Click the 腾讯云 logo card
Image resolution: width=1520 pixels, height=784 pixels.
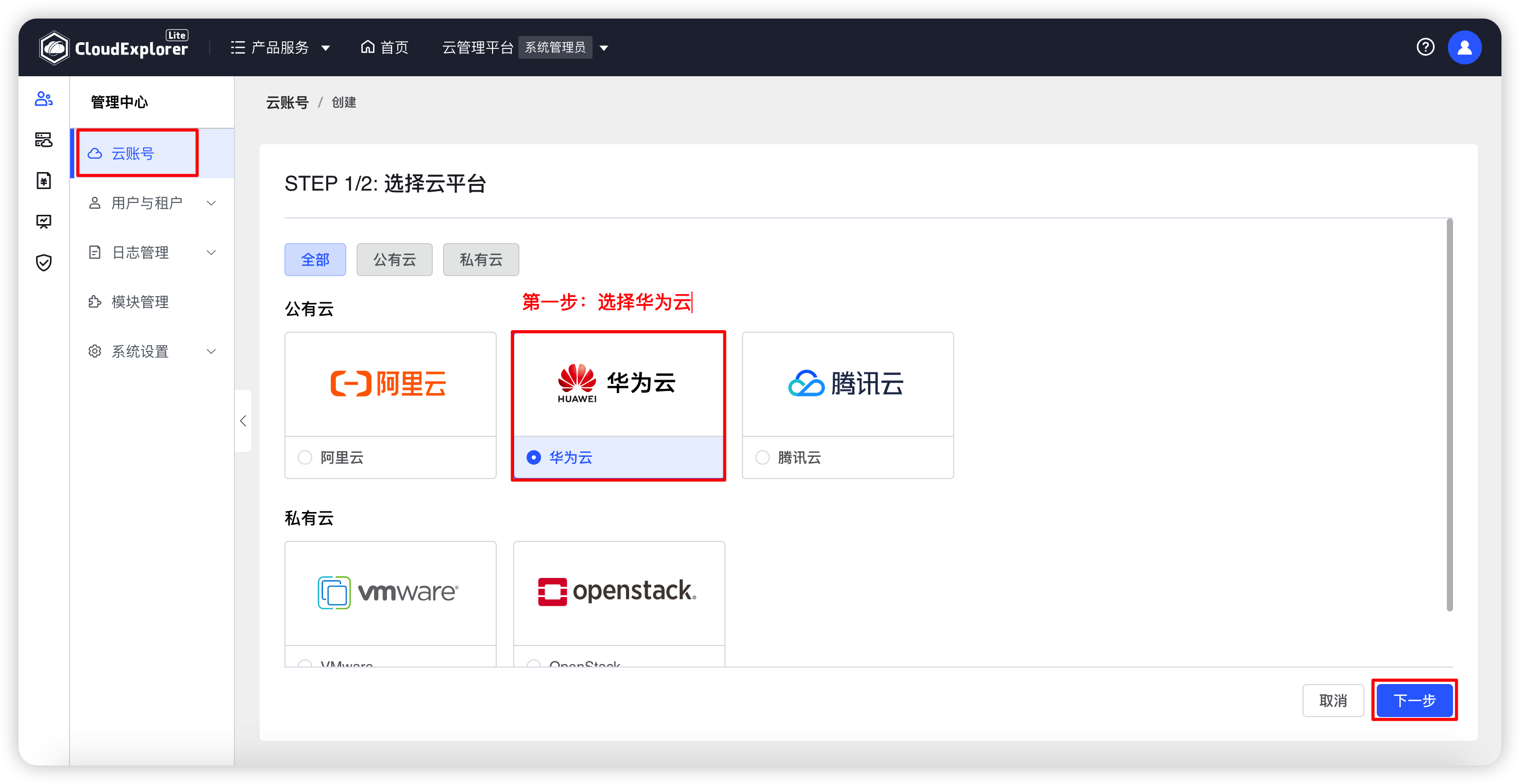[847, 384]
